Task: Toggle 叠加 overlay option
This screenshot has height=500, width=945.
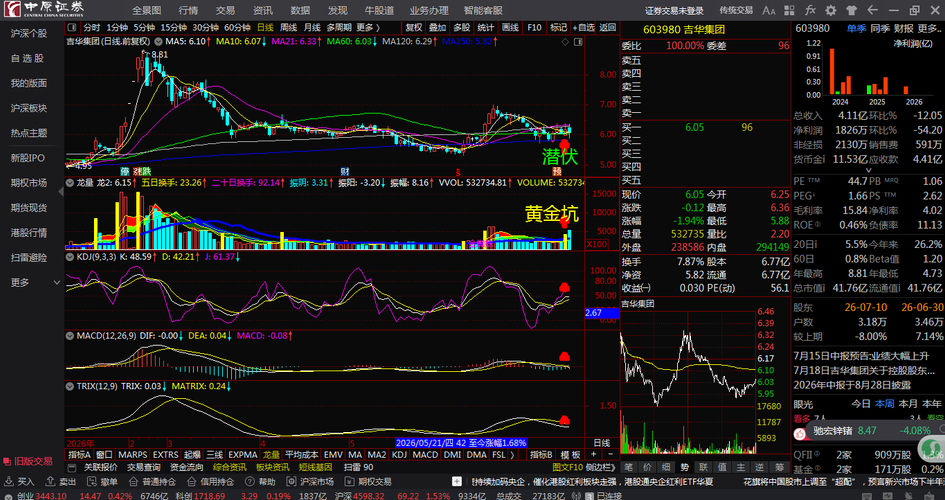Action: tap(438, 28)
